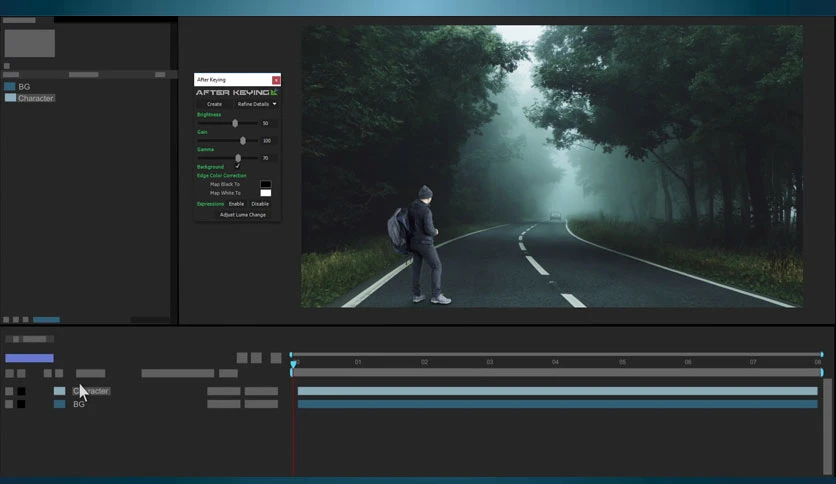Click Enable next to Expressions
The image size is (836, 484).
click(236, 204)
